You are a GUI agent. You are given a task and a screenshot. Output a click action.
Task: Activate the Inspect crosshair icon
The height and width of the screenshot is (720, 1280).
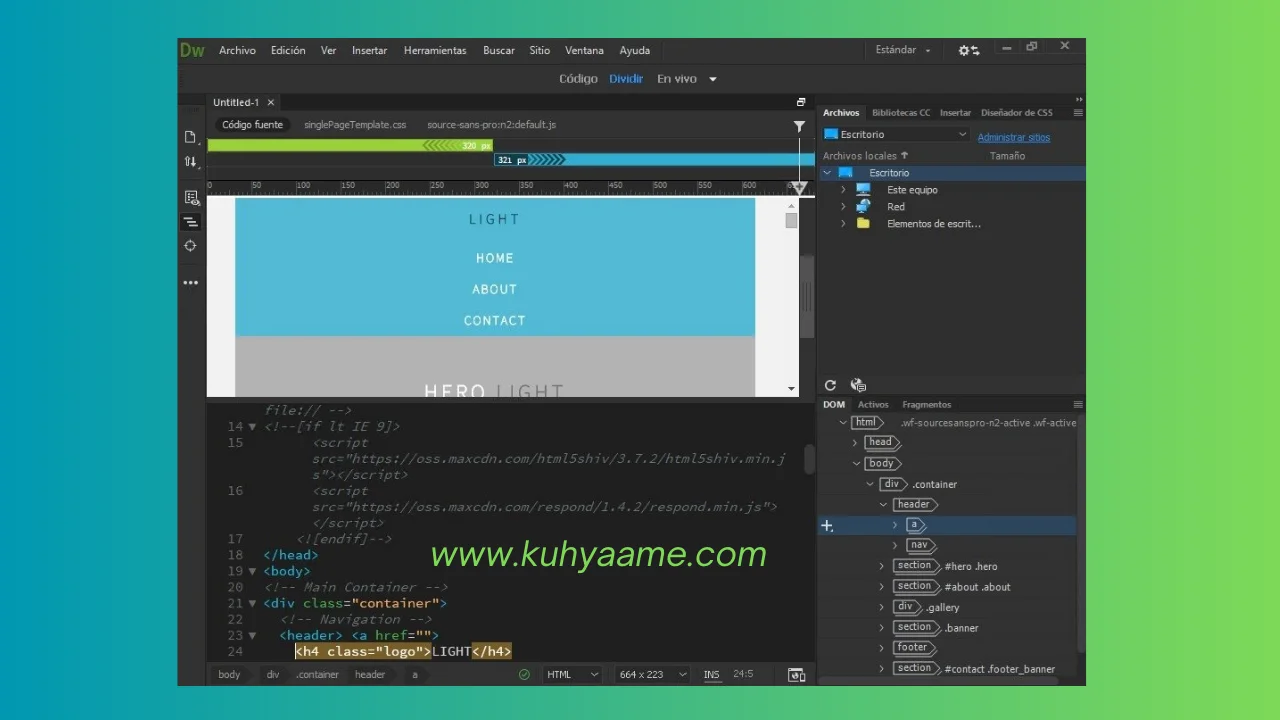click(x=190, y=246)
